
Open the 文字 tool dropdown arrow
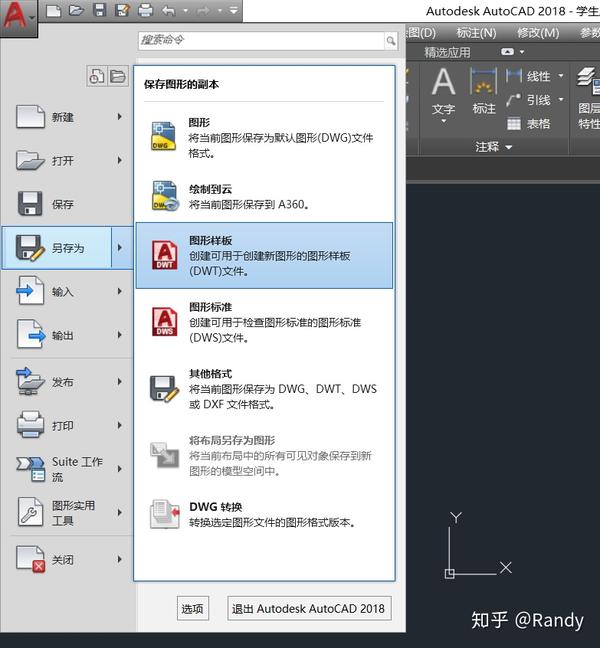[x=443, y=121]
